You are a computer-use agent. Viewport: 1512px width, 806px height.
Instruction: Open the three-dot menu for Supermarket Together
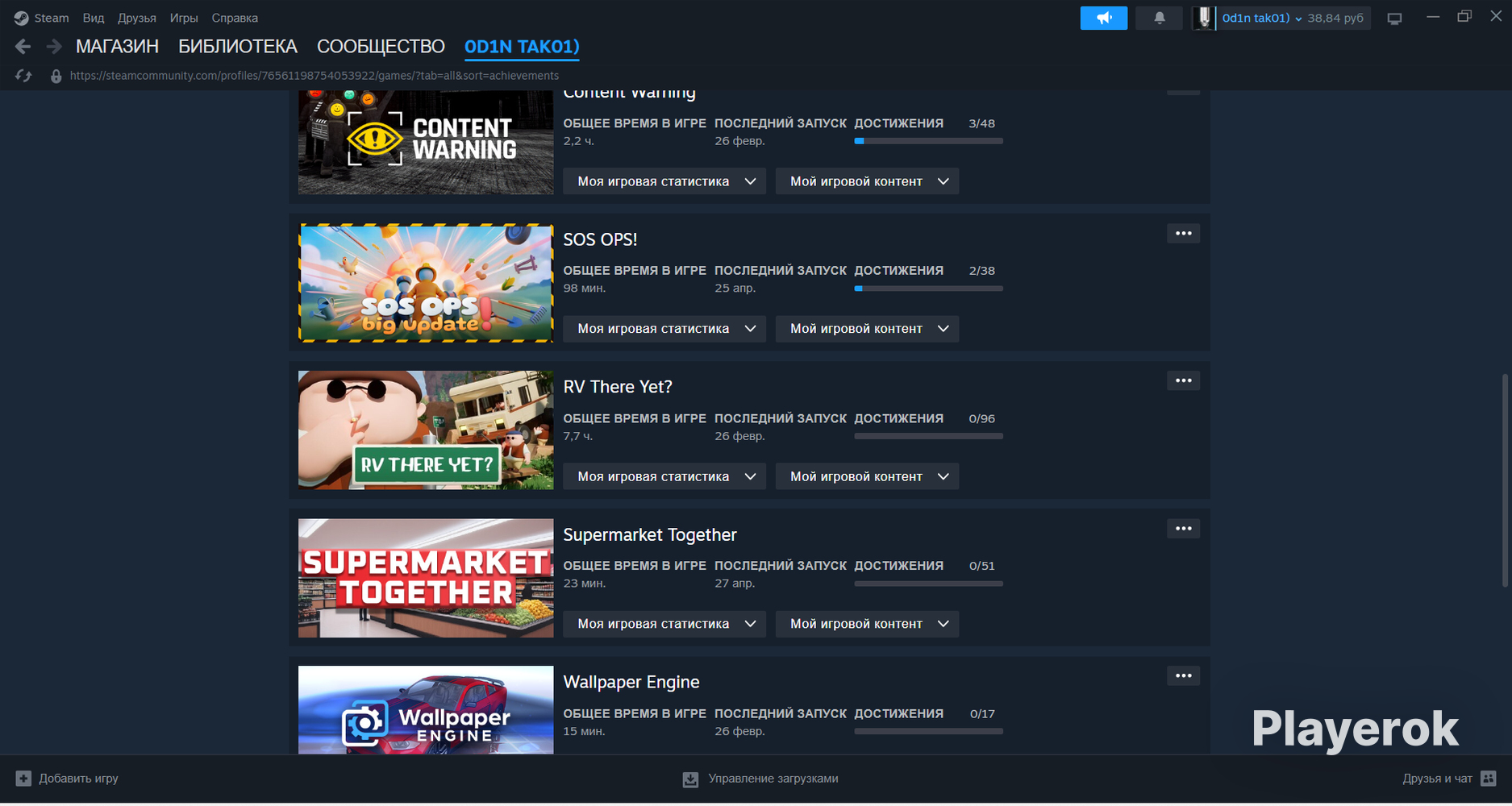1183,529
